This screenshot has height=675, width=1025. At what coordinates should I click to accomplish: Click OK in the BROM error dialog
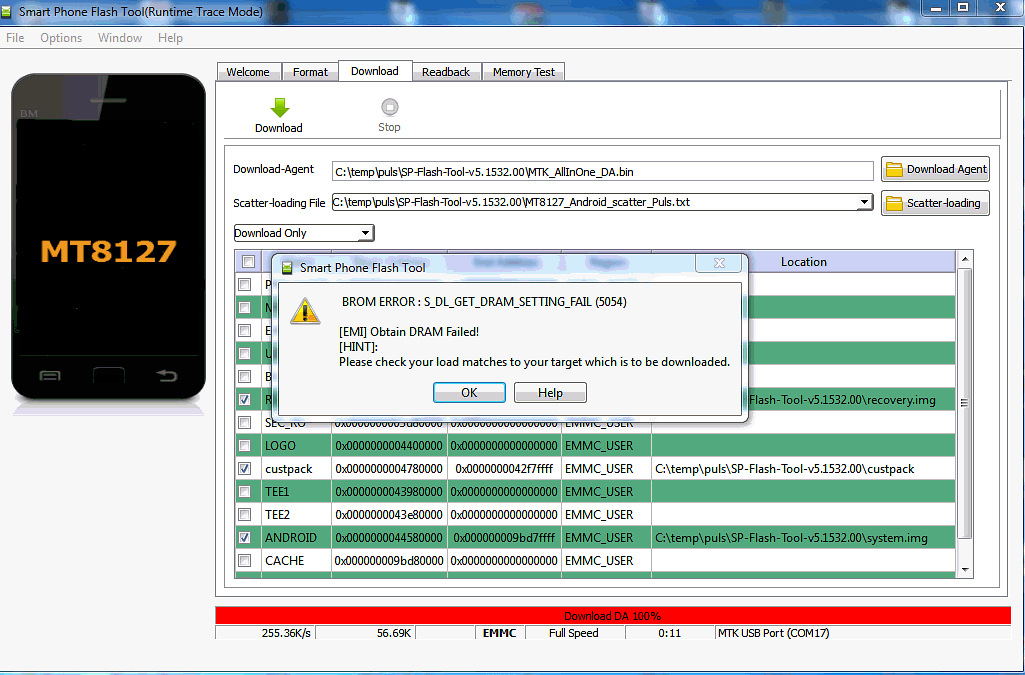click(469, 393)
